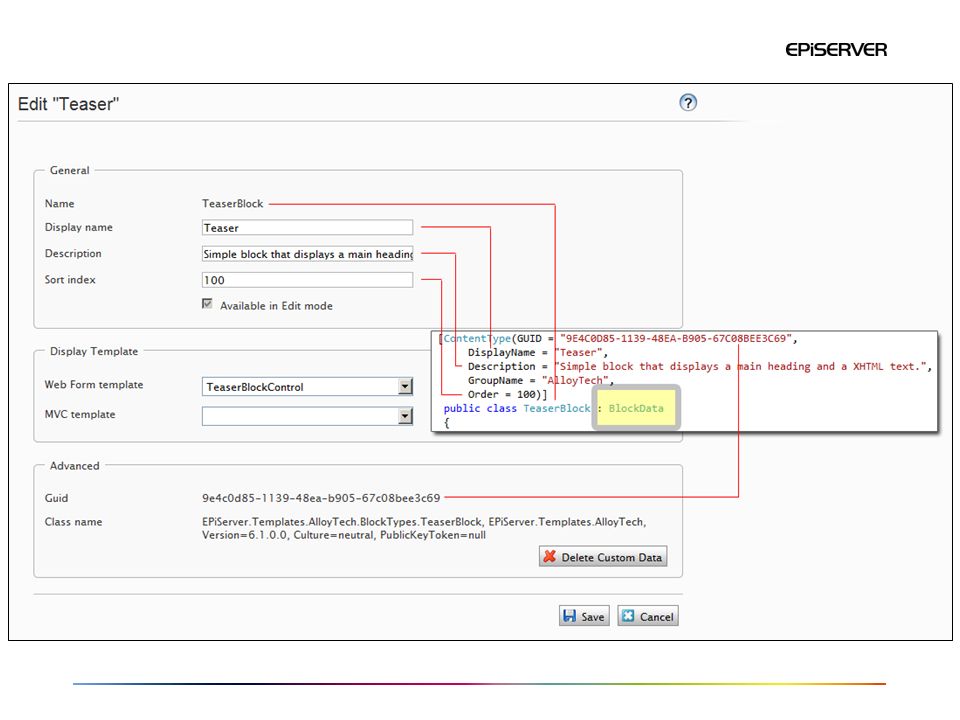
Task: Click the MVC template label
Action: pos(80,414)
